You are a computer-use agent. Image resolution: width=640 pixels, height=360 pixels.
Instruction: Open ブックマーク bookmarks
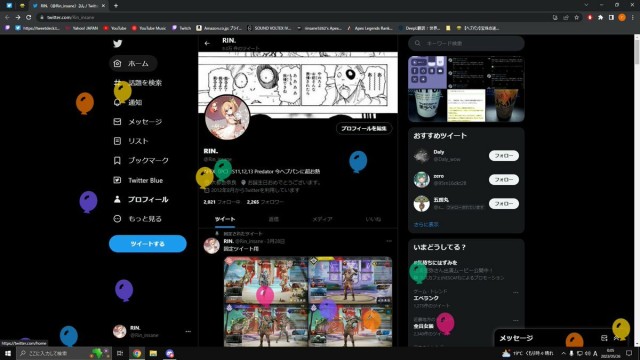pos(141,160)
